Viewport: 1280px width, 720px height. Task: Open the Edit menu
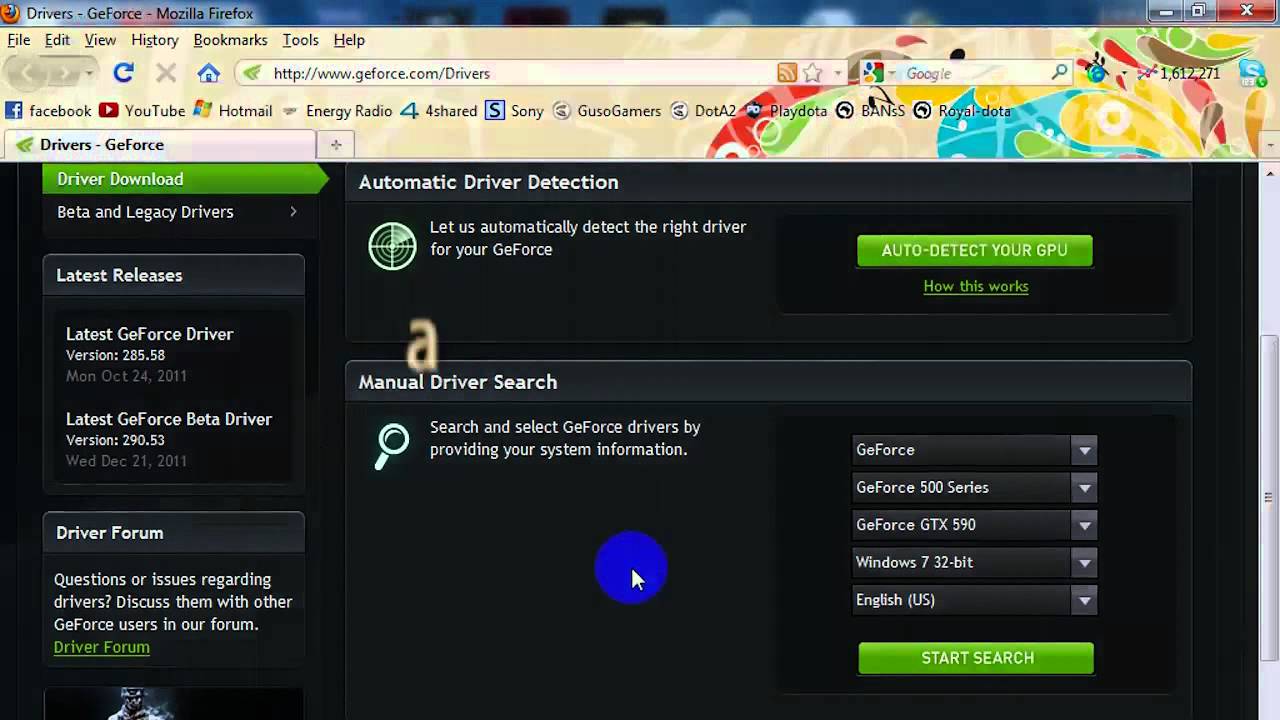click(57, 40)
